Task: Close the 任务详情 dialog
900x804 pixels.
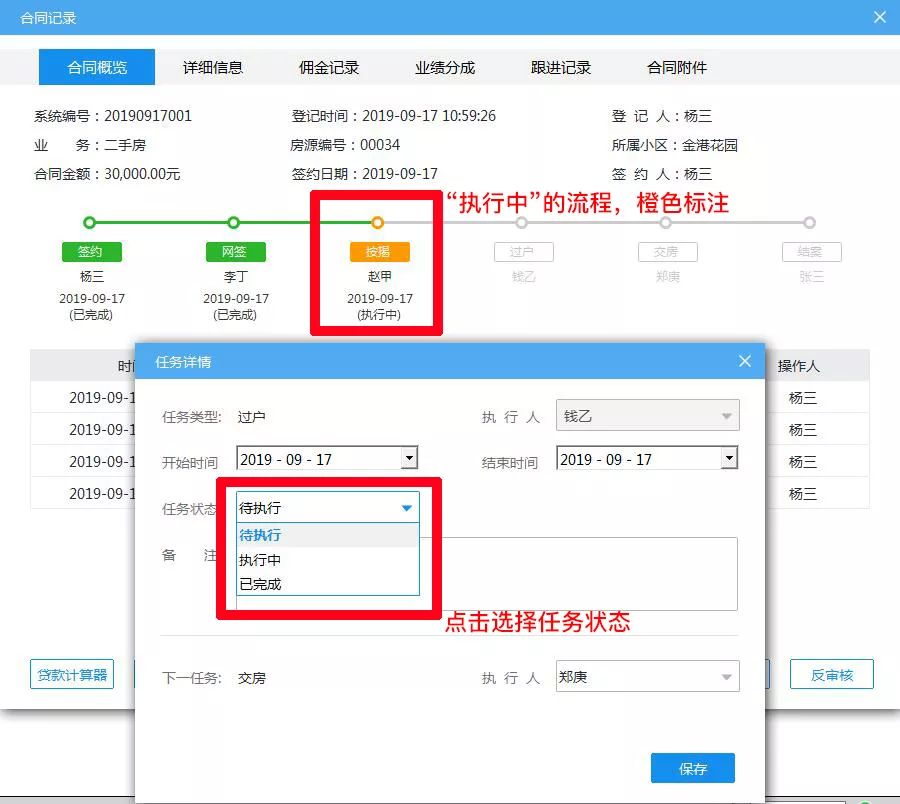Action: point(744,361)
